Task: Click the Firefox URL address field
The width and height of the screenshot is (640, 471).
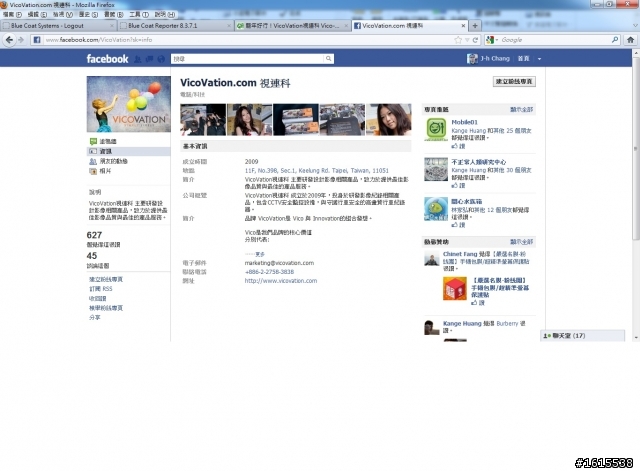Action: (248, 40)
